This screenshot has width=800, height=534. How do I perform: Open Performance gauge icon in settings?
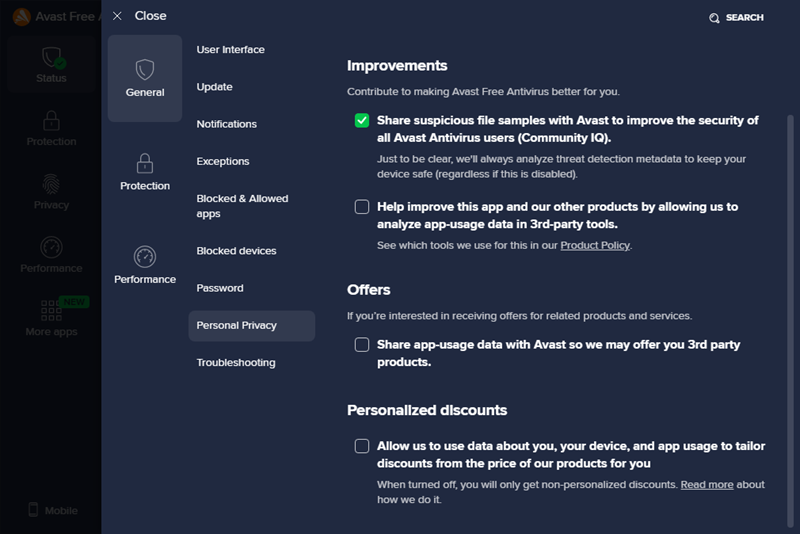tap(145, 257)
